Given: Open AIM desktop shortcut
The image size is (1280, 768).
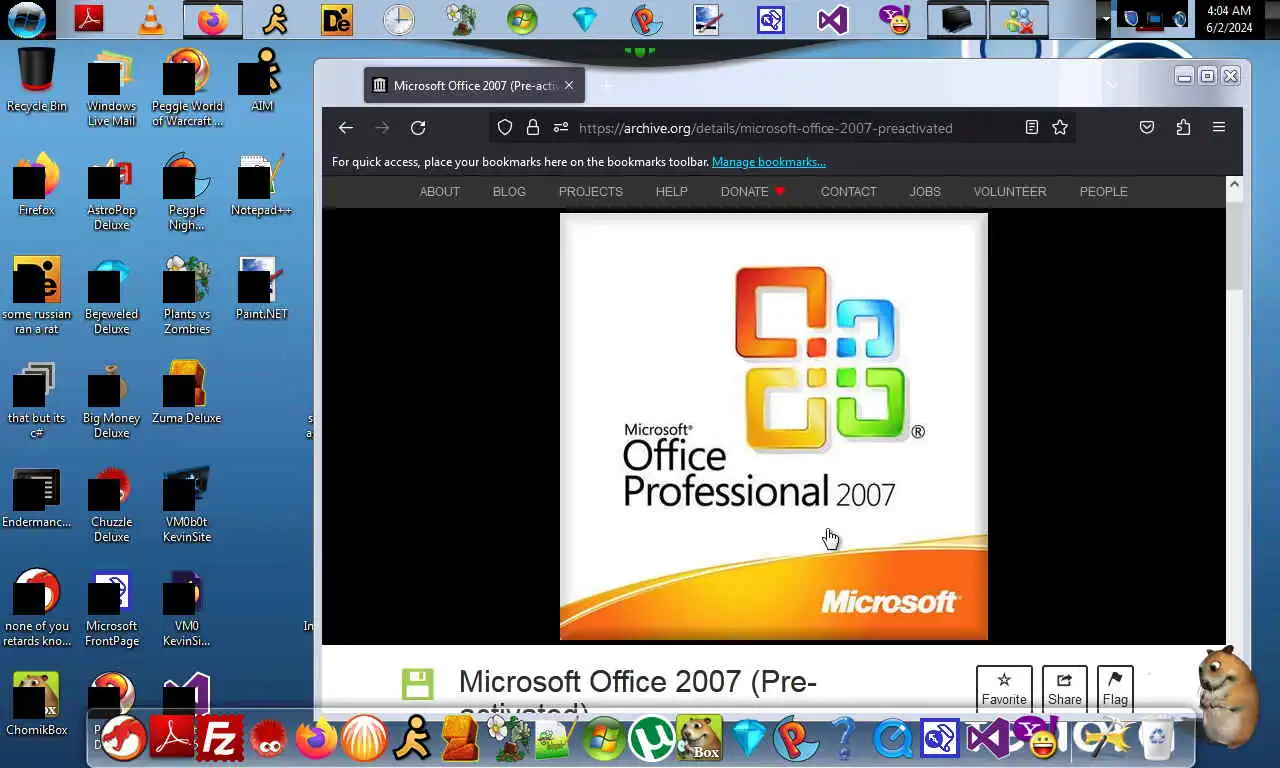Looking at the screenshot, I should point(261,82).
